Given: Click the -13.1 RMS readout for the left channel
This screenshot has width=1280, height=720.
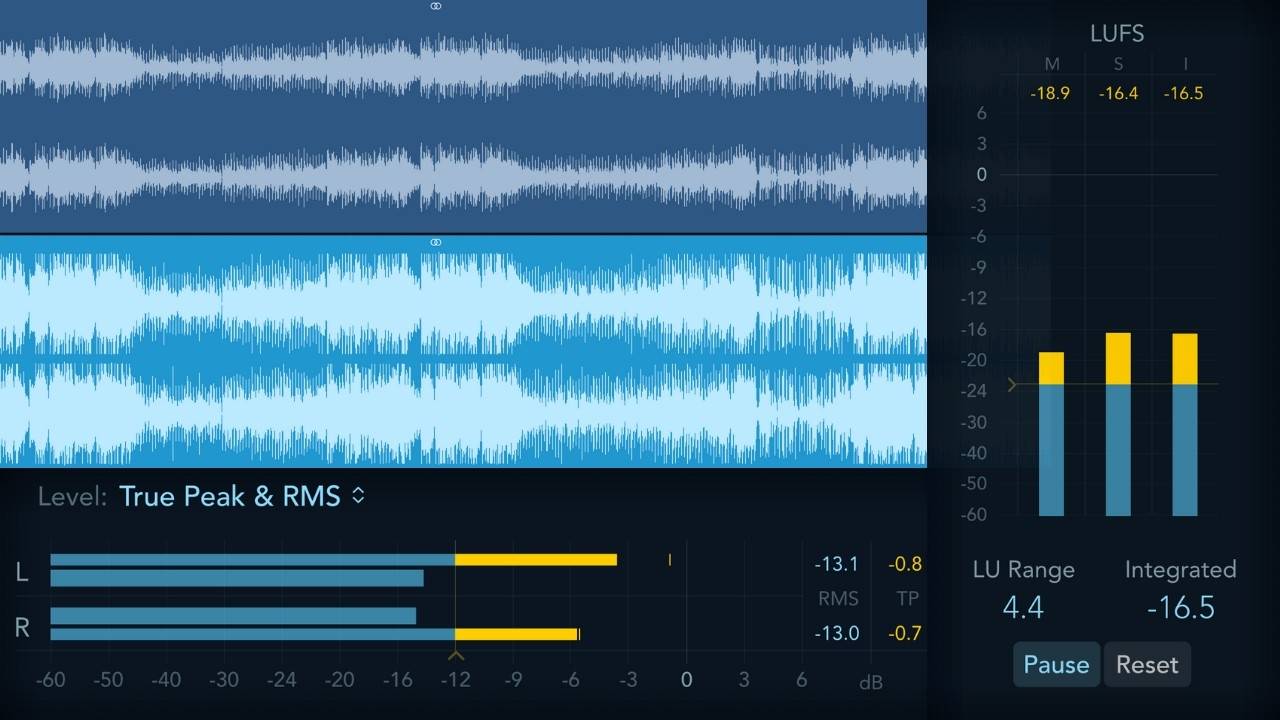Looking at the screenshot, I should pyautogui.click(x=838, y=564).
